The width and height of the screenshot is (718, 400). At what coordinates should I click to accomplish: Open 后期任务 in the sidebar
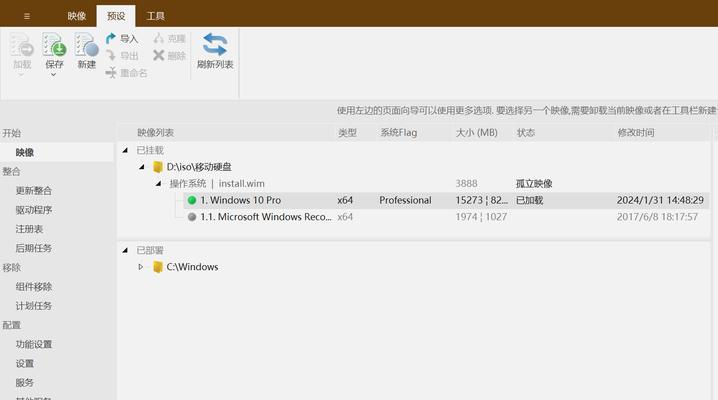pos(33,248)
